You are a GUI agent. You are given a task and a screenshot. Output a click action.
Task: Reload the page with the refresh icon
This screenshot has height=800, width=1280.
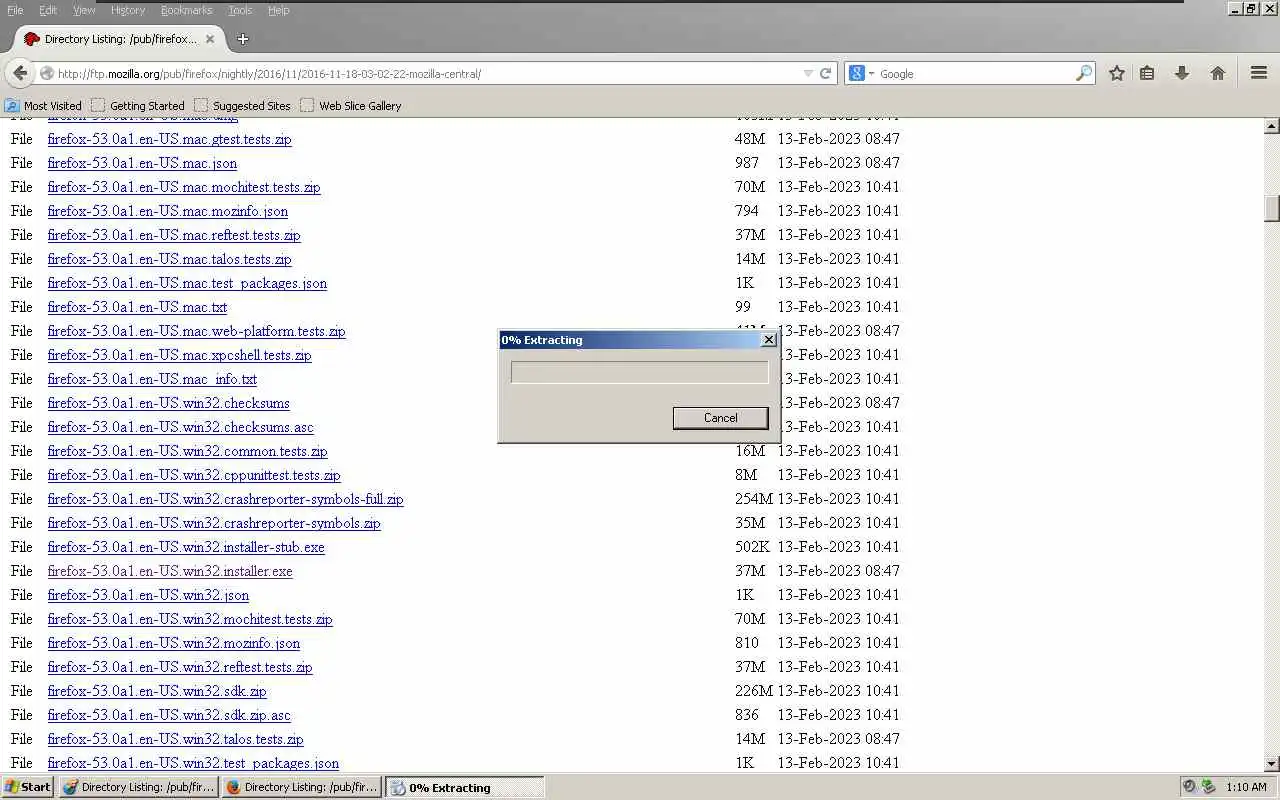click(x=826, y=73)
